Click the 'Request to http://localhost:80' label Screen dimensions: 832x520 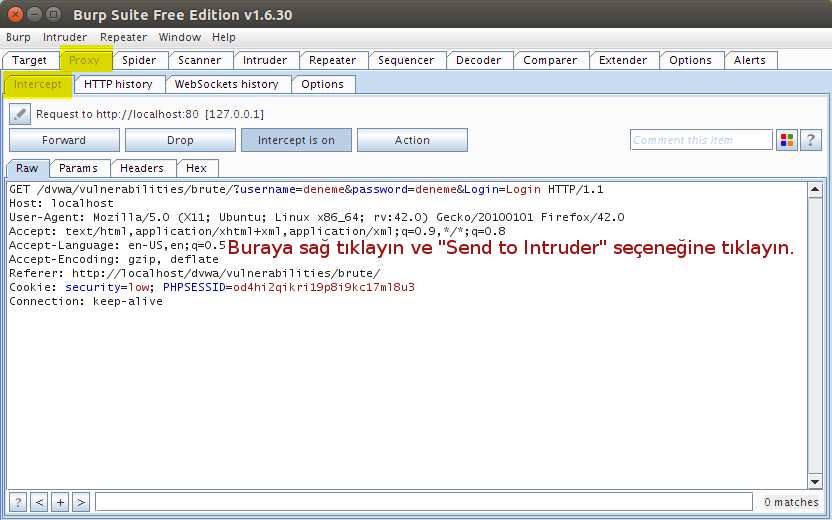point(150,114)
